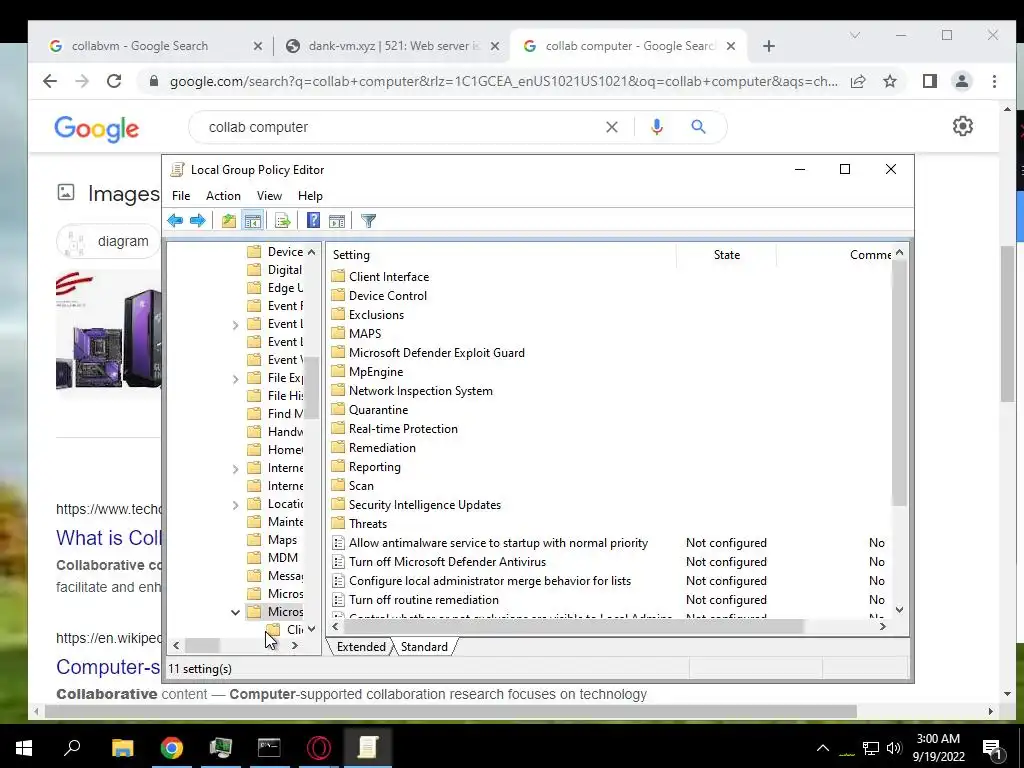Image resolution: width=1024 pixels, height=768 pixels.
Task: Open the Remediation folder
Action: tap(382, 447)
